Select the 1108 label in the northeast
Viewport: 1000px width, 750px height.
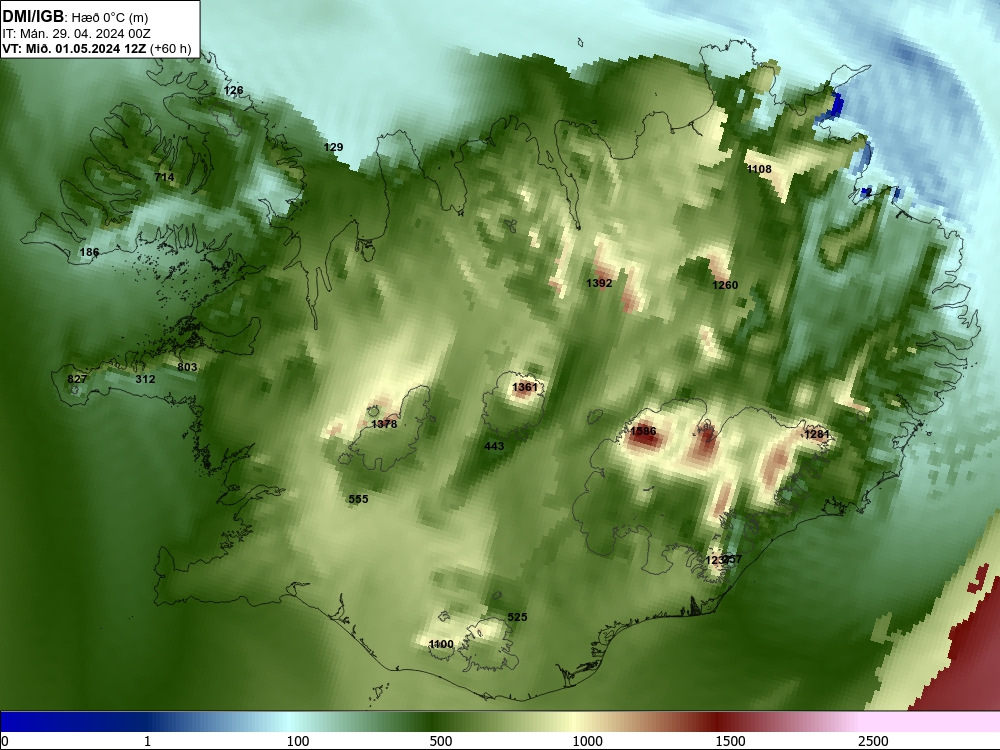(x=759, y=169)
